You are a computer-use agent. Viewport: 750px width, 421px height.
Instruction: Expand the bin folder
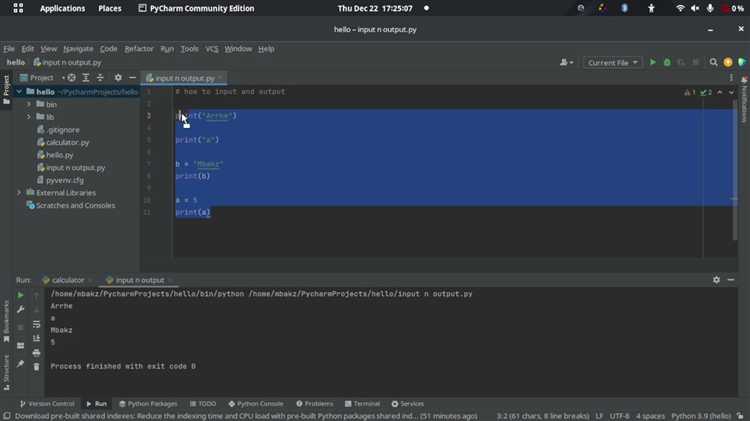[x=28, y=104]
